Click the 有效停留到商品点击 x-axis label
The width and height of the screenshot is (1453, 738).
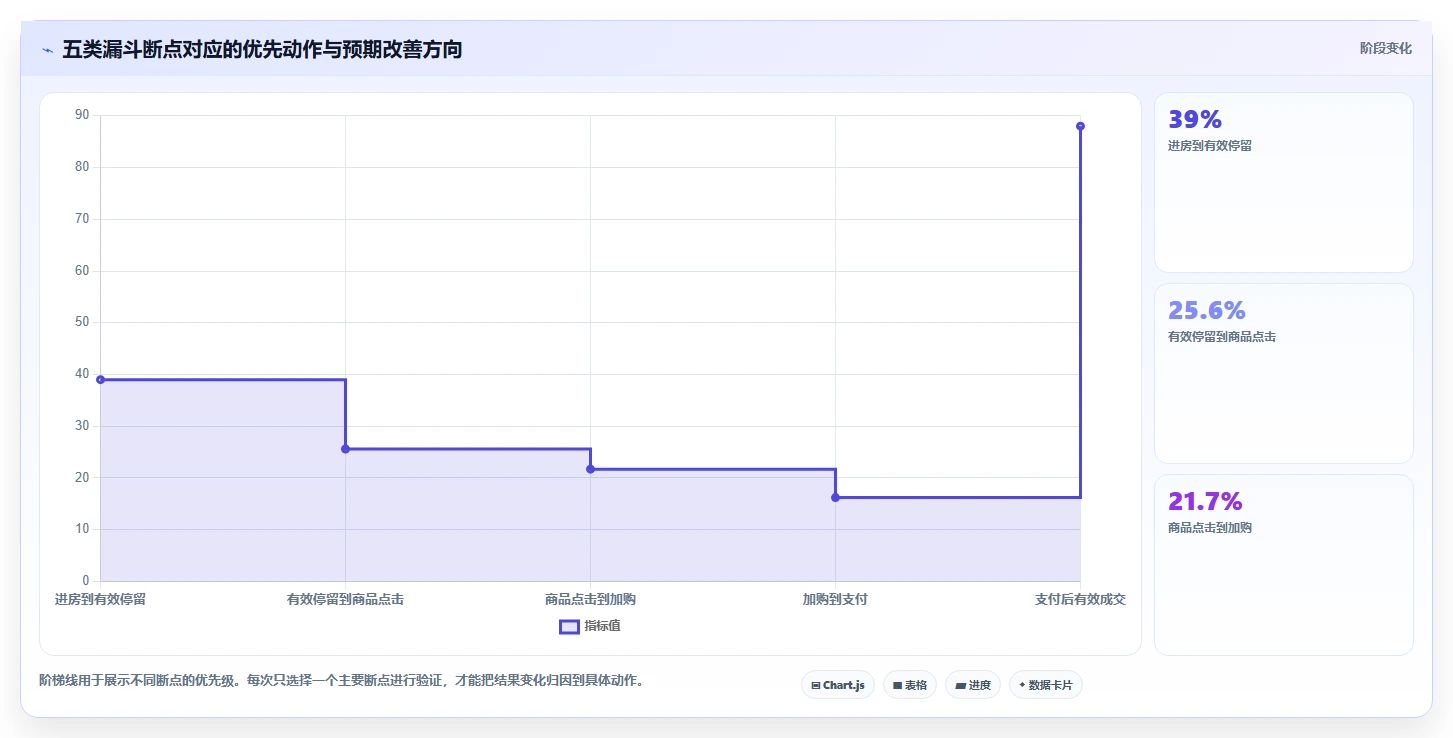[x=345, y=600]
